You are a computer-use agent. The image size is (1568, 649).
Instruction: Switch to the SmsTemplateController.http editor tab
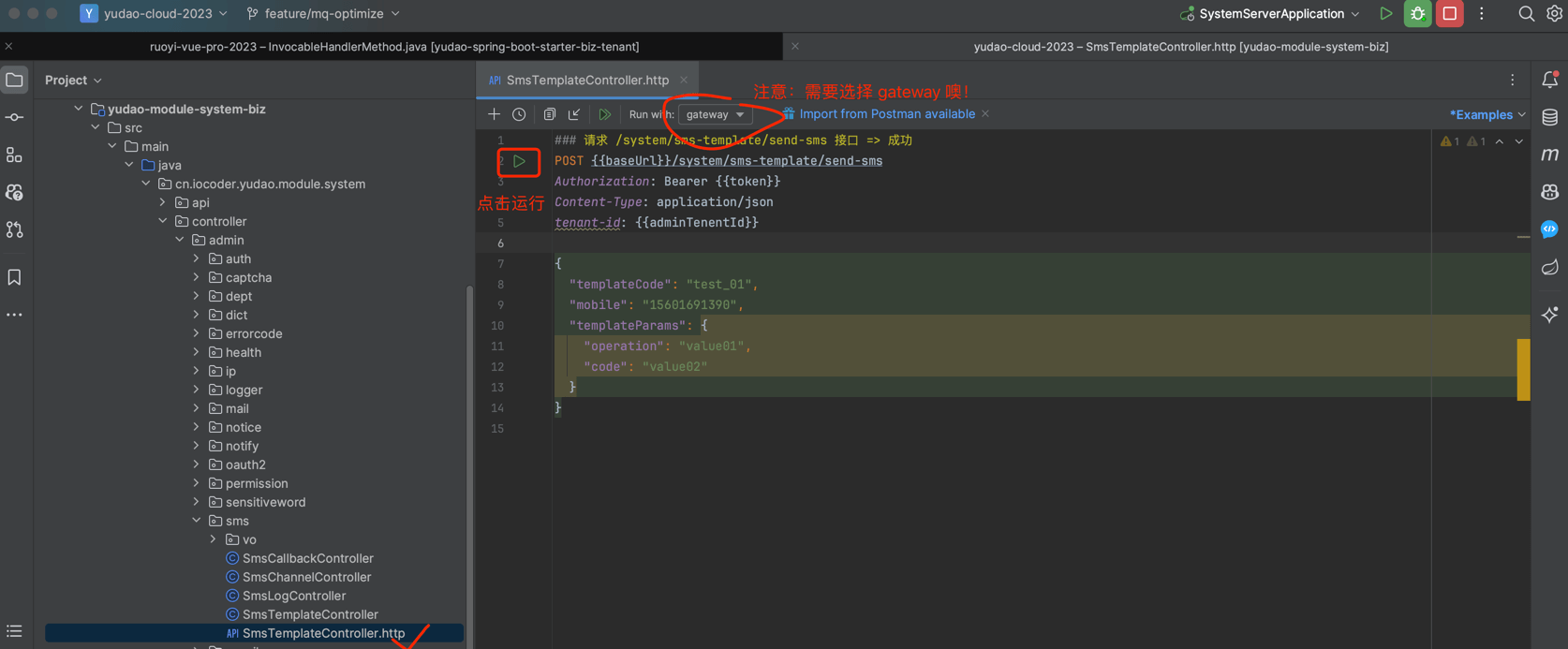(x=587, y=81)
